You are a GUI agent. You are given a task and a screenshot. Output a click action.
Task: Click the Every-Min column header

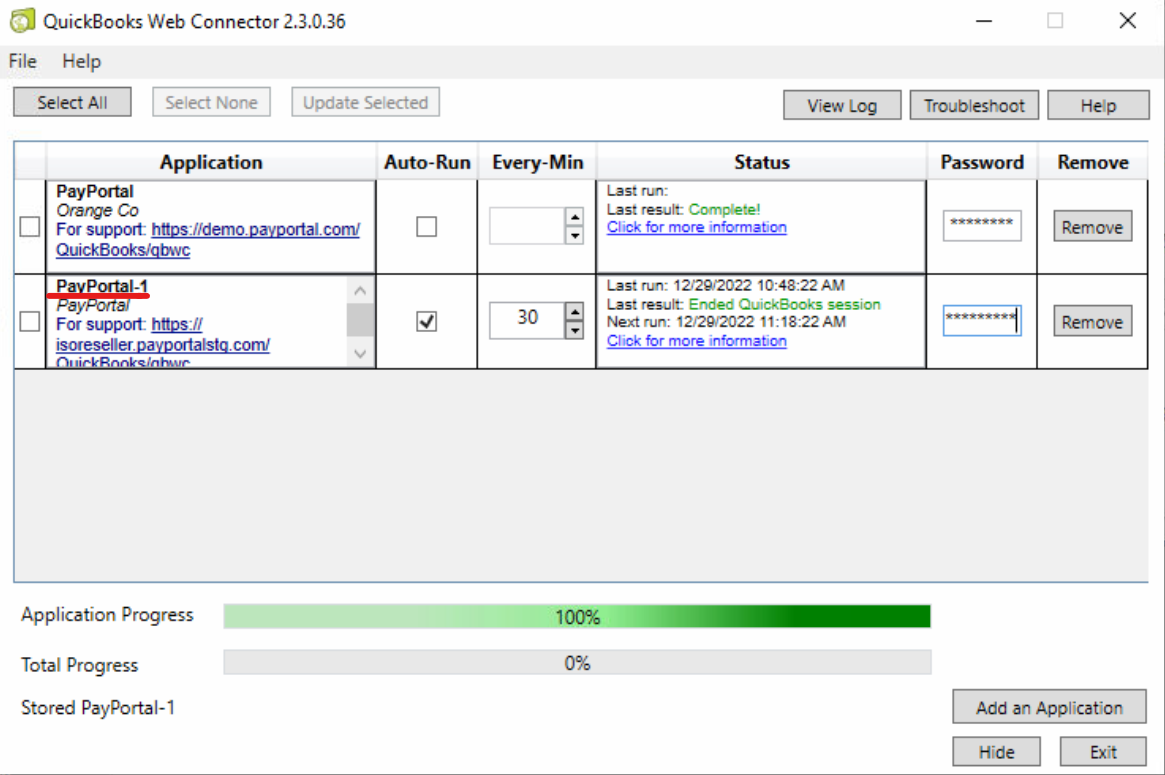pyautogui.click(x=537, y=162)
